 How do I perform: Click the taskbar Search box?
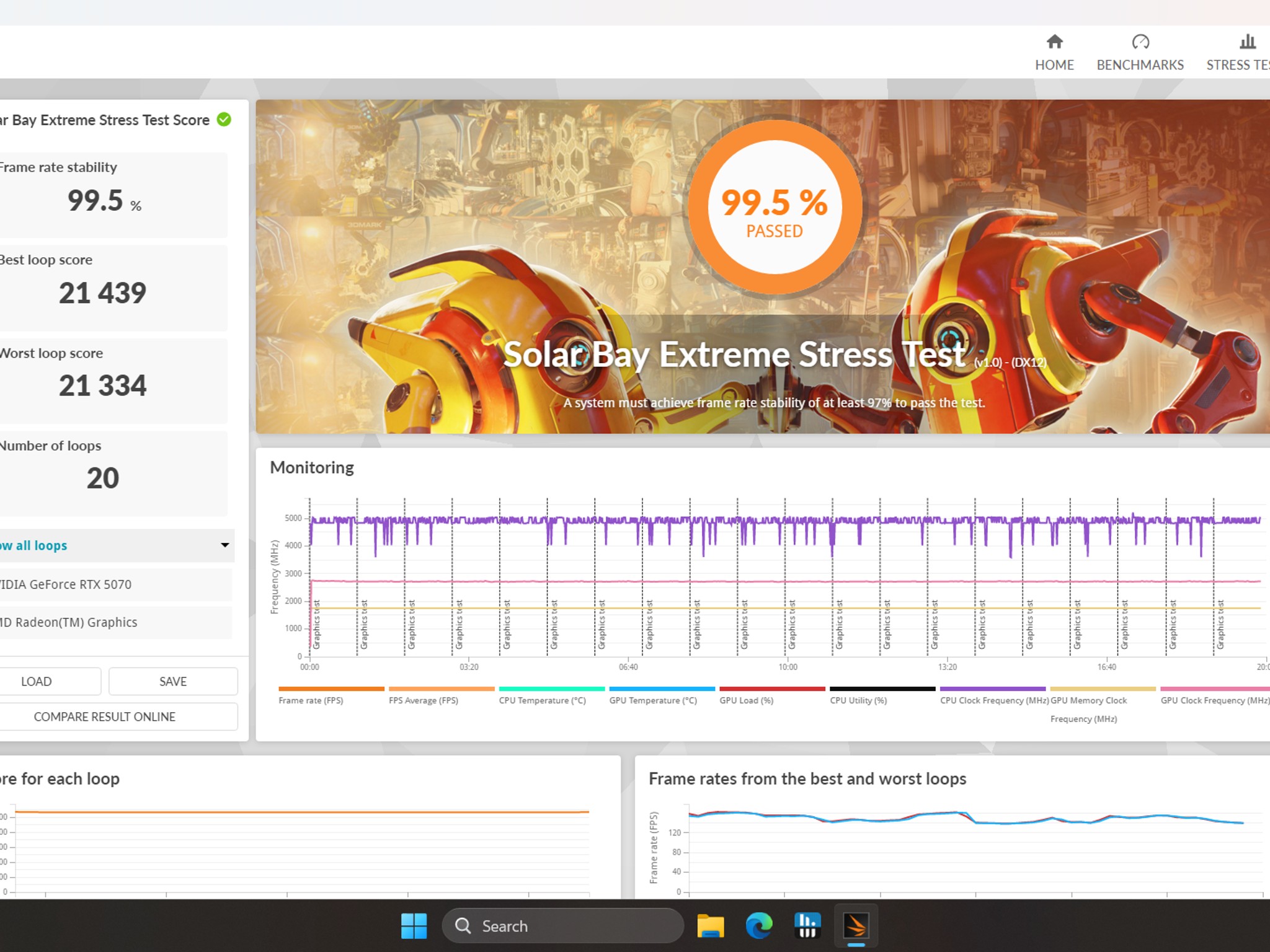(563, 926)
